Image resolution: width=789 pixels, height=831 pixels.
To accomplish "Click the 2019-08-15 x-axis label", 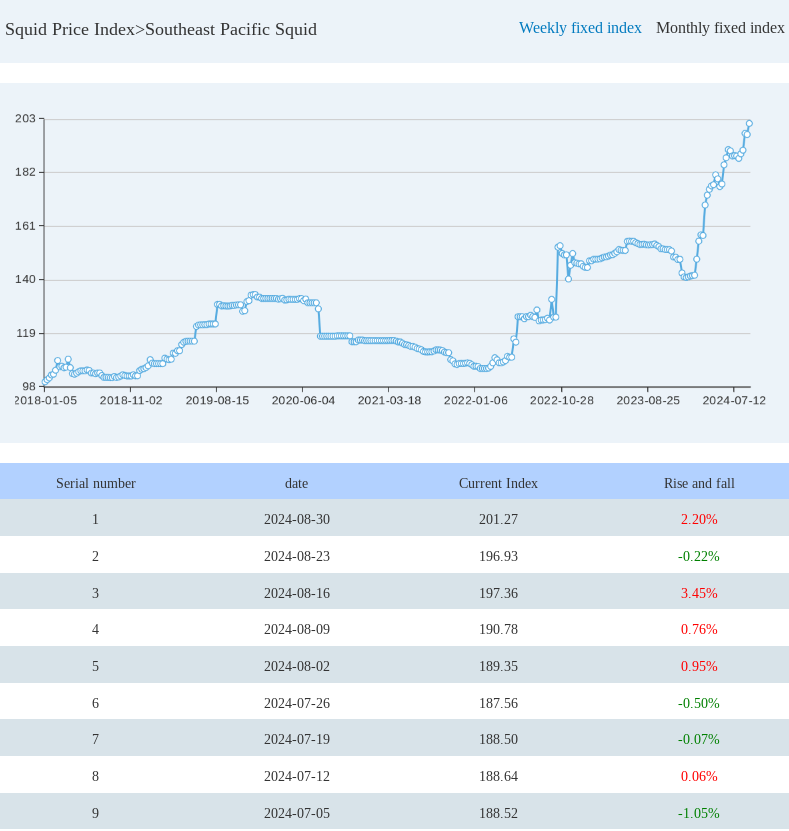I will tap(217, 401).
